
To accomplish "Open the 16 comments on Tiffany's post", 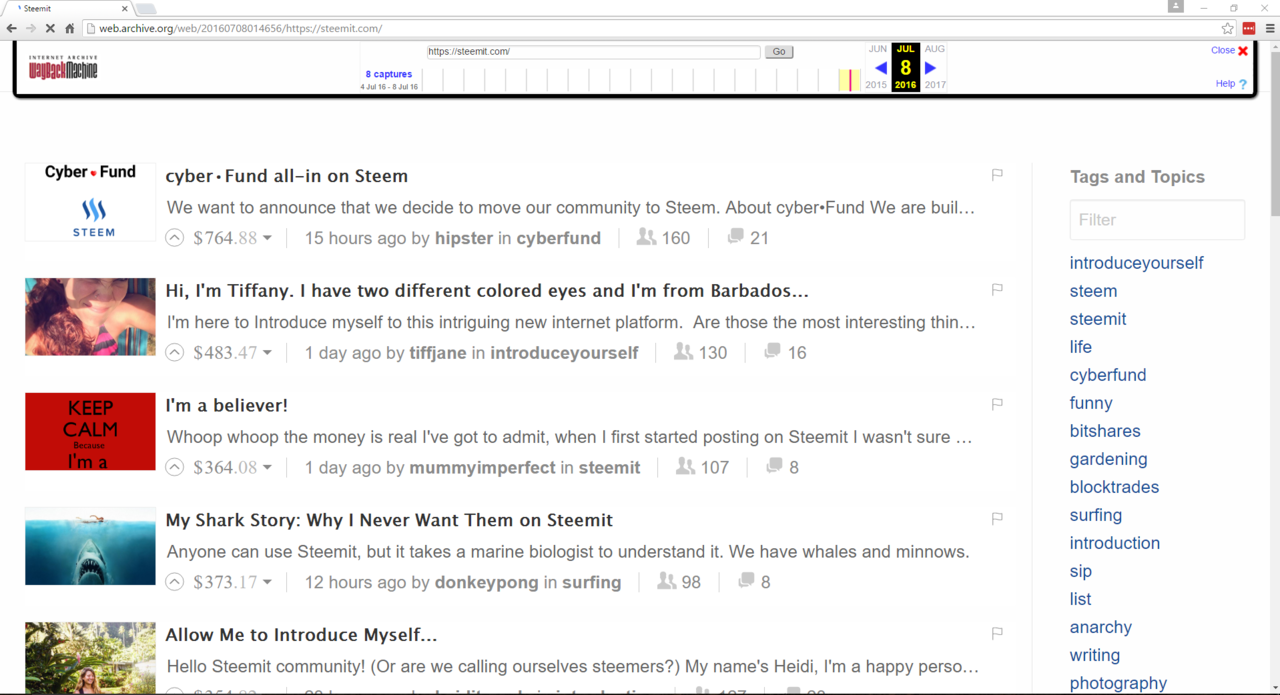I will [785, 352].
